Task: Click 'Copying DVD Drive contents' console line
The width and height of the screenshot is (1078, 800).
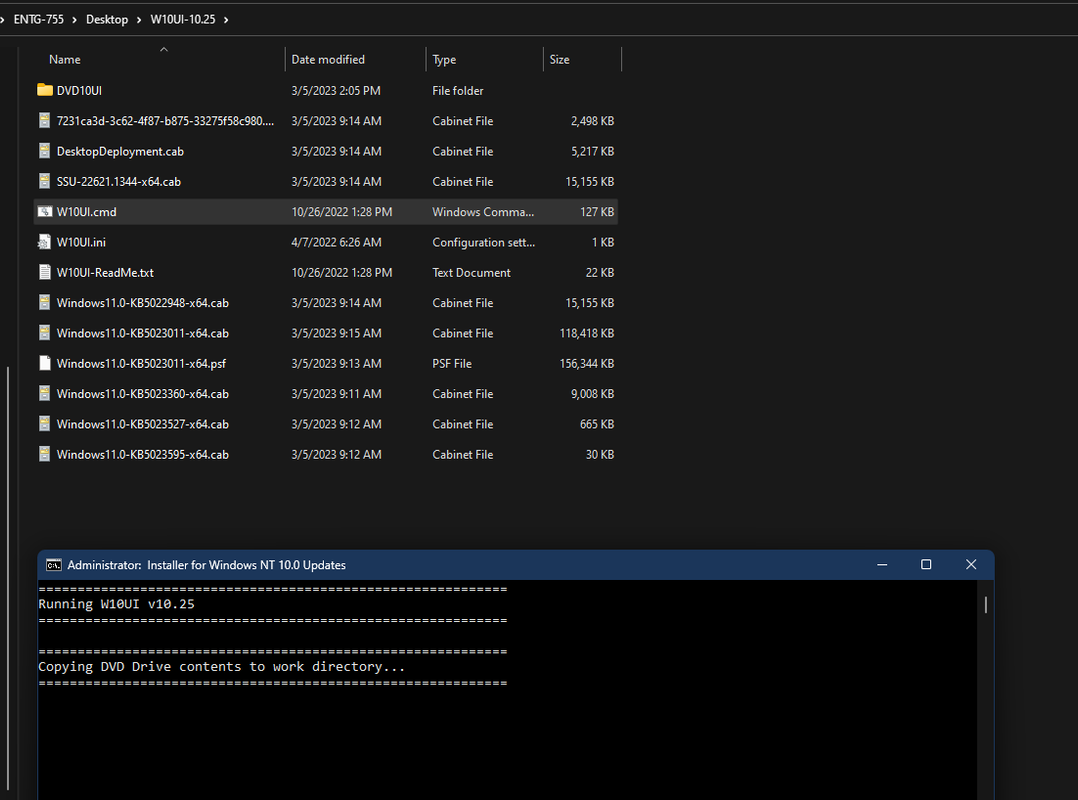Action: tap(221, 667)
